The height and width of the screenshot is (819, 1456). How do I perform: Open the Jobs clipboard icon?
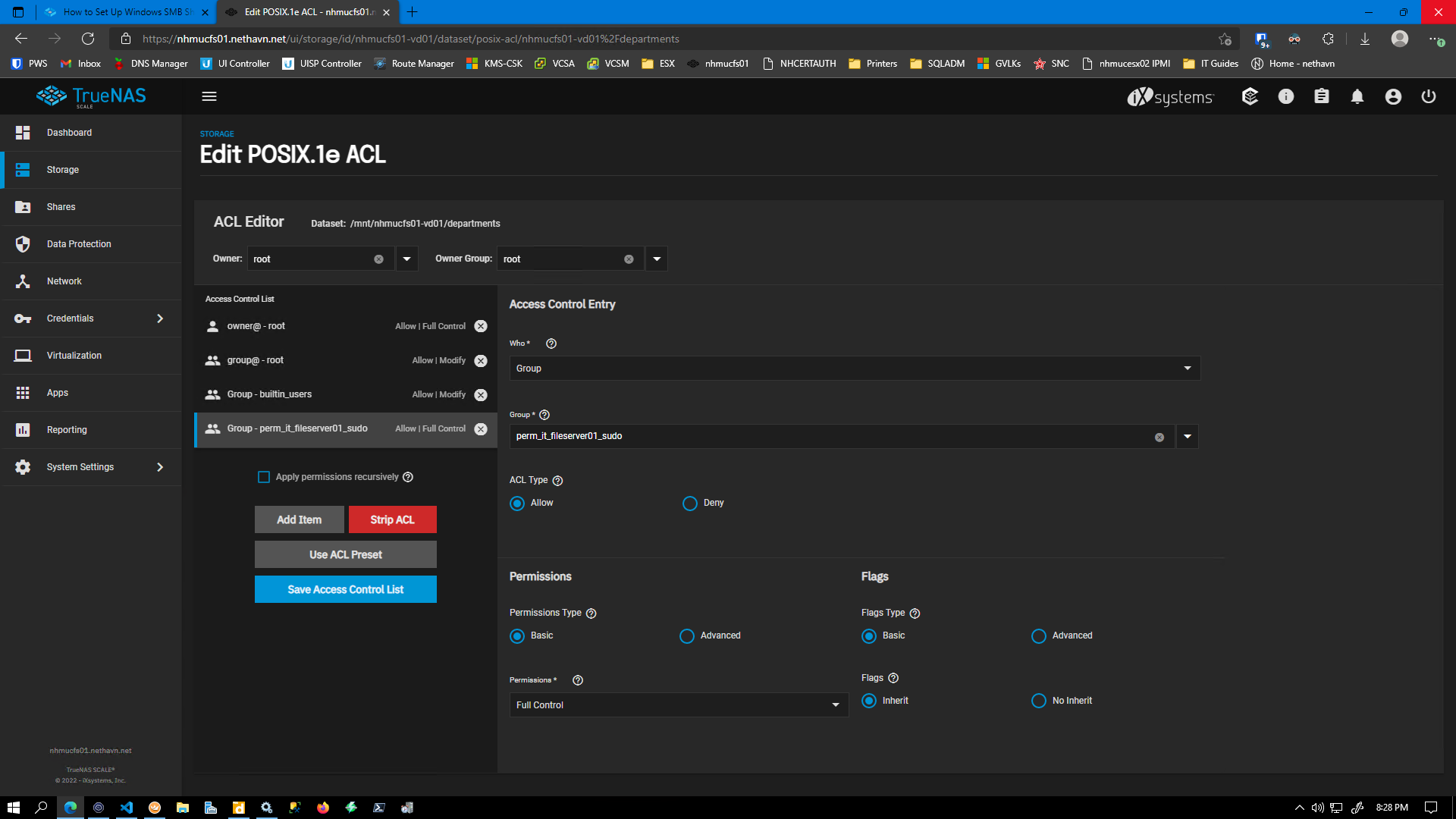coord(1322,96)
